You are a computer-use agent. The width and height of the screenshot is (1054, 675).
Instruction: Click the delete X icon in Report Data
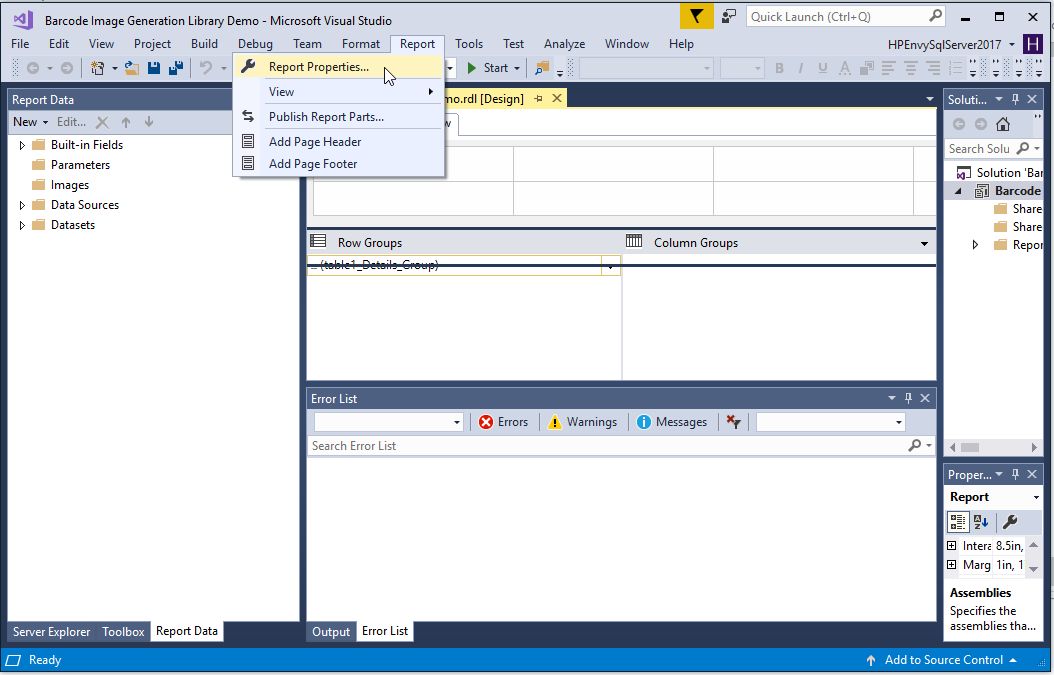tap(102, 122)
